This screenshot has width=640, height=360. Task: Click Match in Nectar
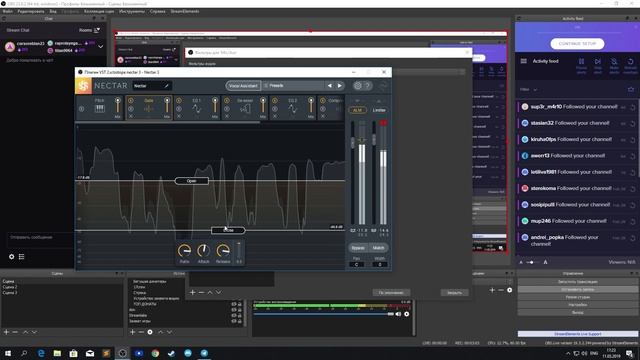coord(378,248)
